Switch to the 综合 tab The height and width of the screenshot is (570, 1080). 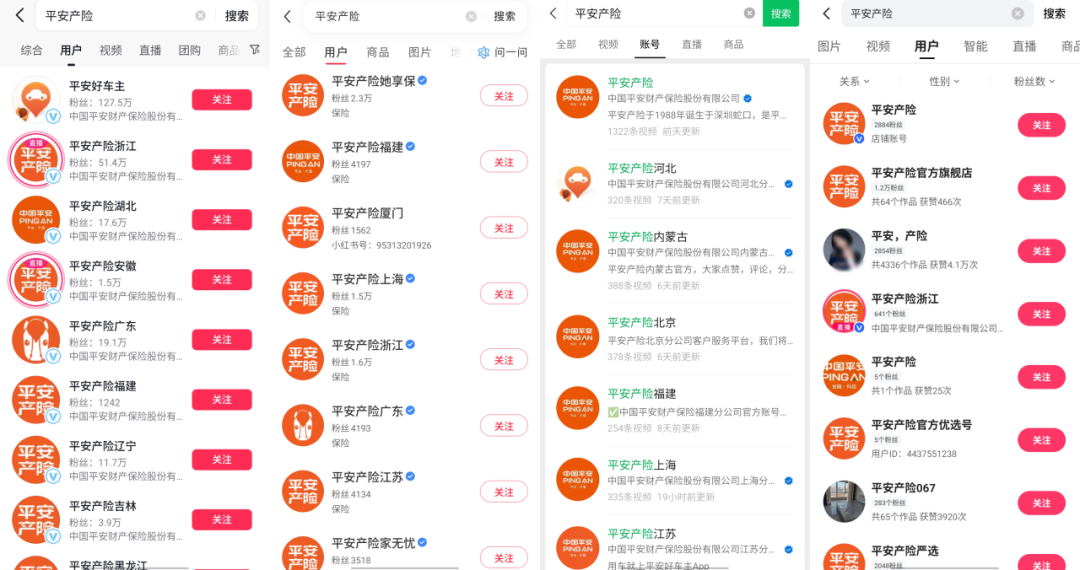pyautogui.click(x=32, y=50)
